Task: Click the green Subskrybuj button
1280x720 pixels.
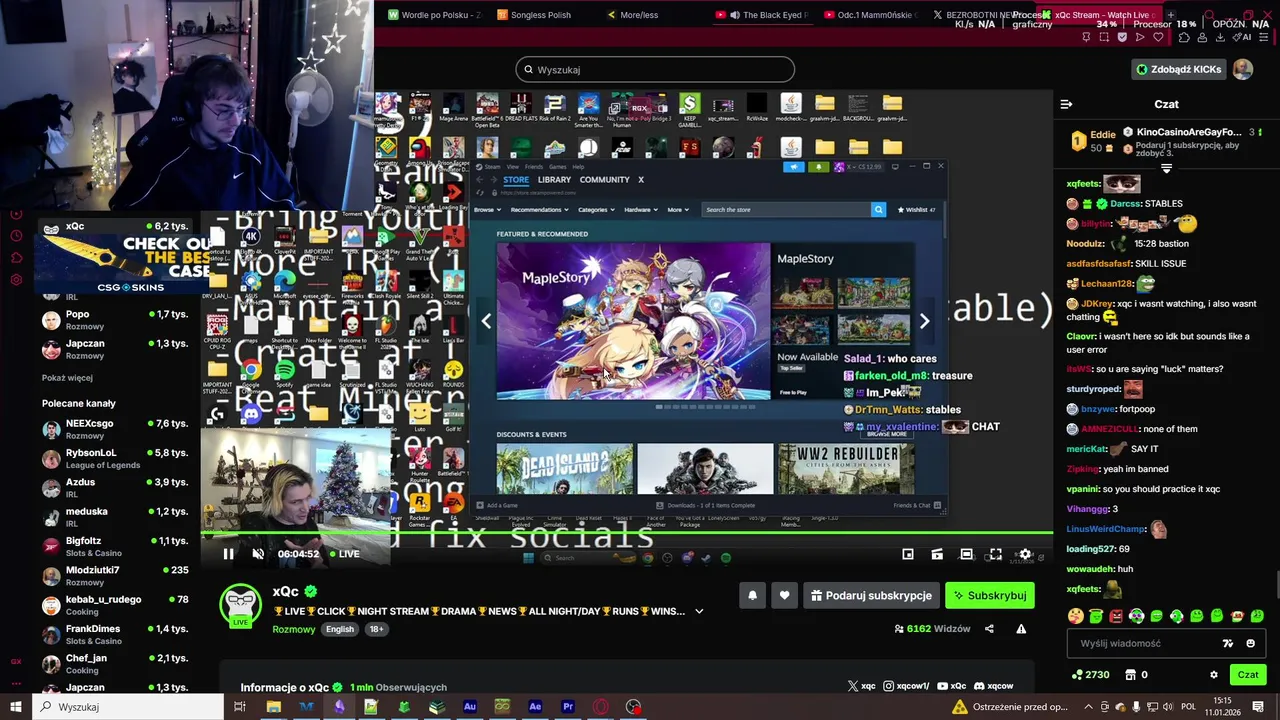Action: point(989,595)
